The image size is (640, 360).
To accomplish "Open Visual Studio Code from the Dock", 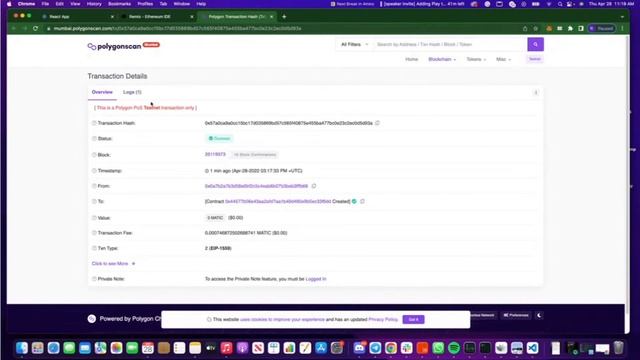I will (532, 348).
